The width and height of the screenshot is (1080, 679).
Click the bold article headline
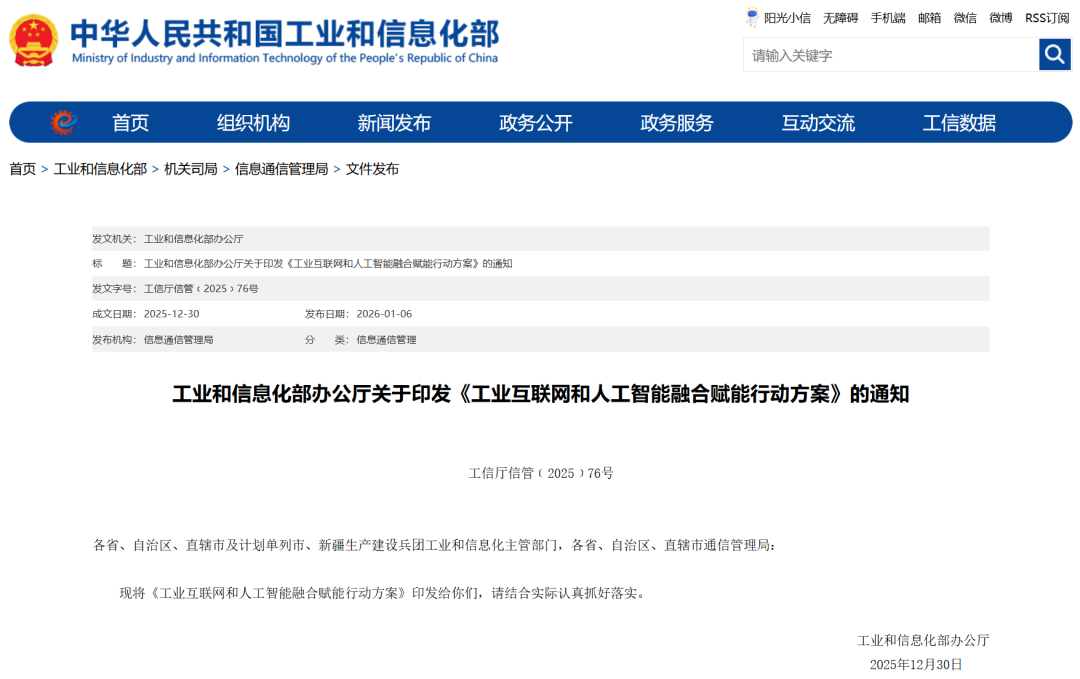click(x=541, y=394)
